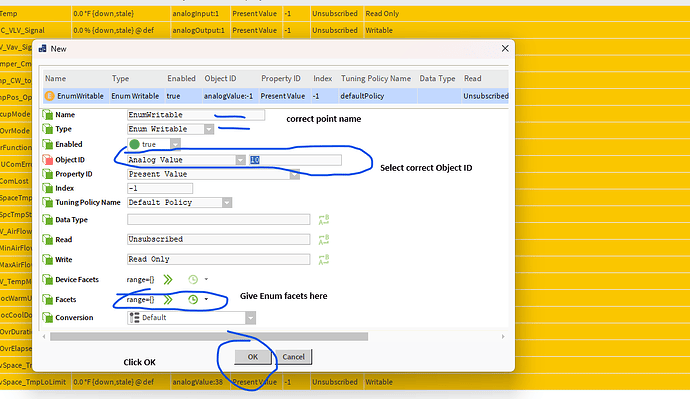This screenshot has width=690, height=399.
Task: Open the Tuning Policy Default Policy dropdown
Action: click(227, 202)
